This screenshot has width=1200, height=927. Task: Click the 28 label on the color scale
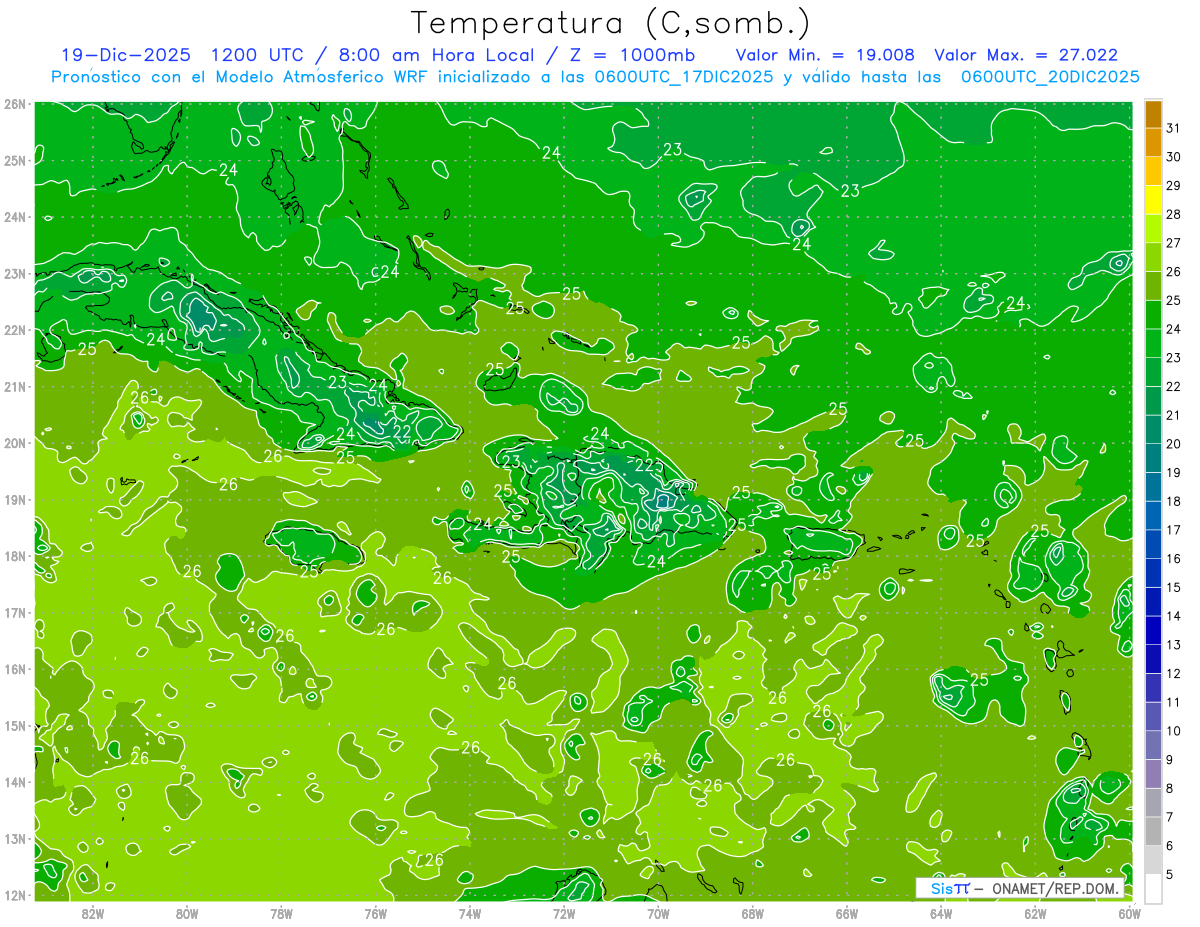click(1174, 214)
